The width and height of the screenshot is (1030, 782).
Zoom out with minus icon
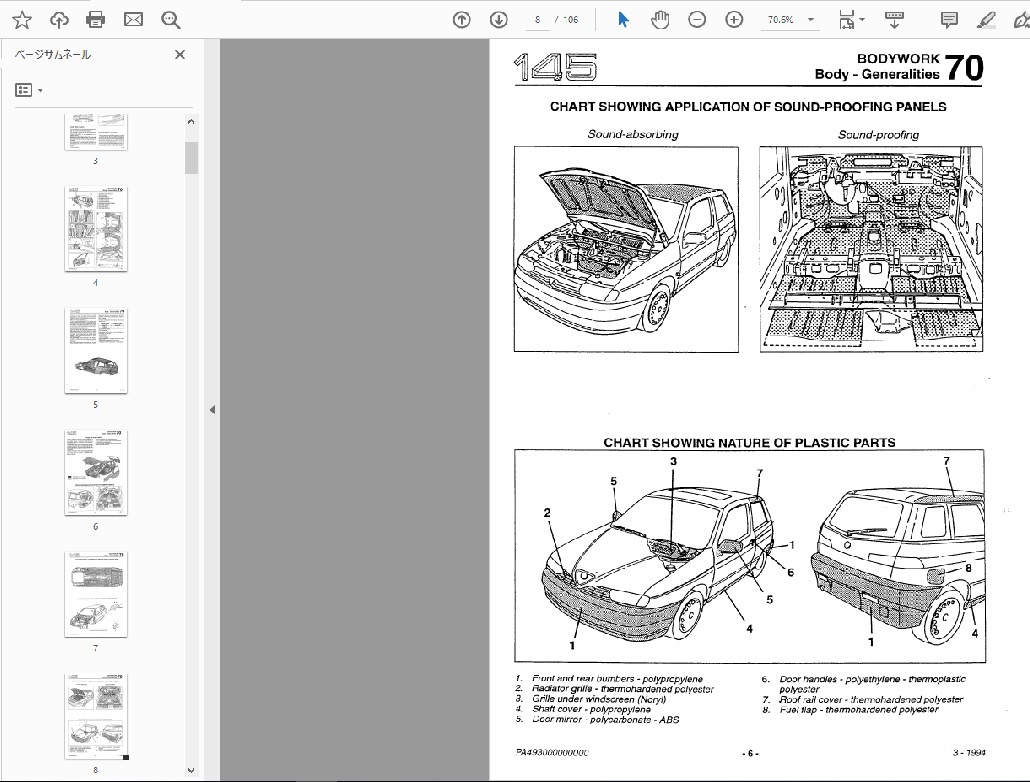tap(697, 20)
